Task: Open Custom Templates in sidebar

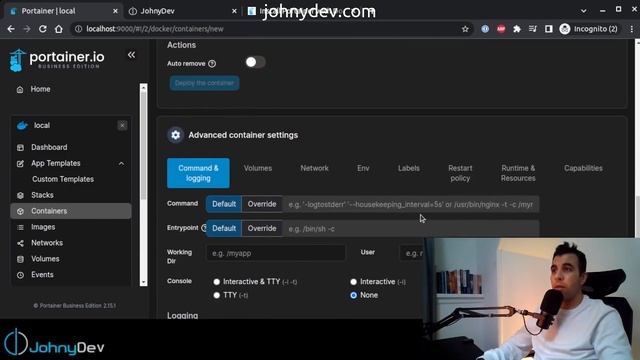Action: click(63, 179)
